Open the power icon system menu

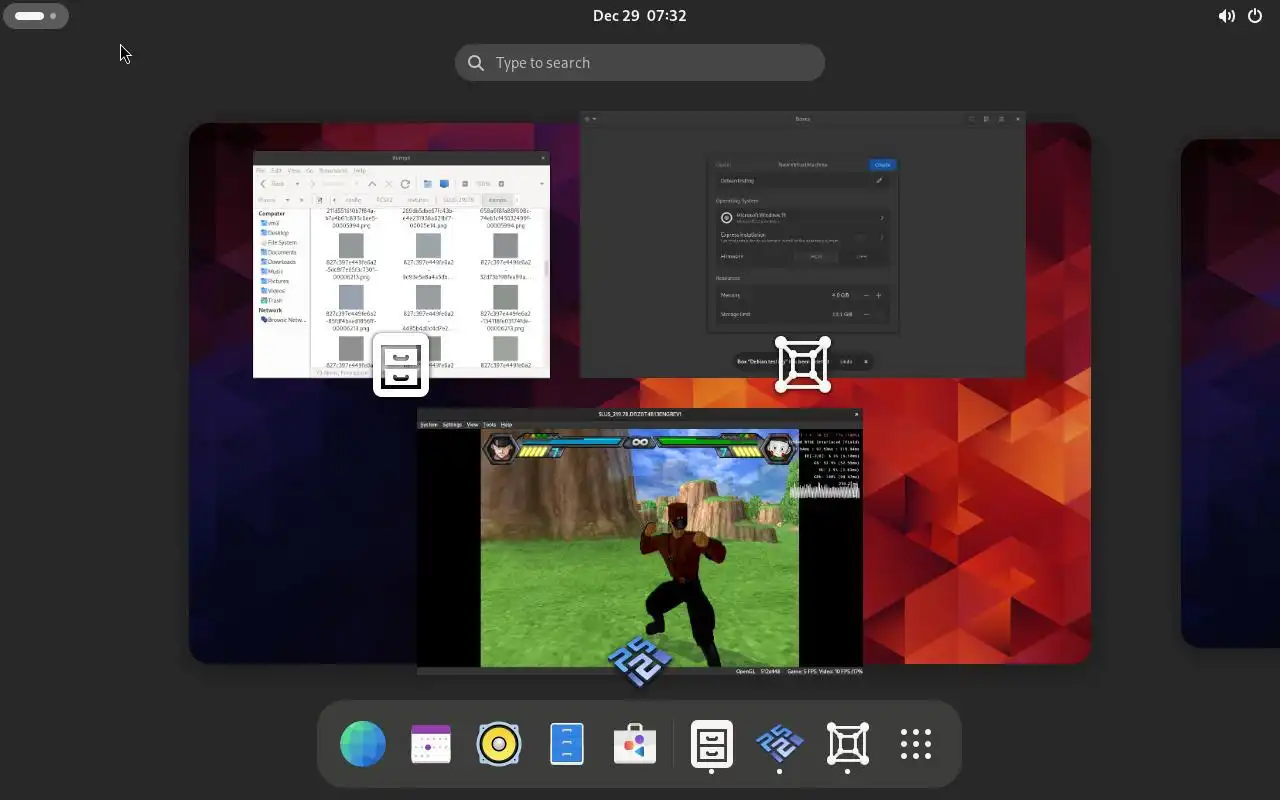[1255, 16]
